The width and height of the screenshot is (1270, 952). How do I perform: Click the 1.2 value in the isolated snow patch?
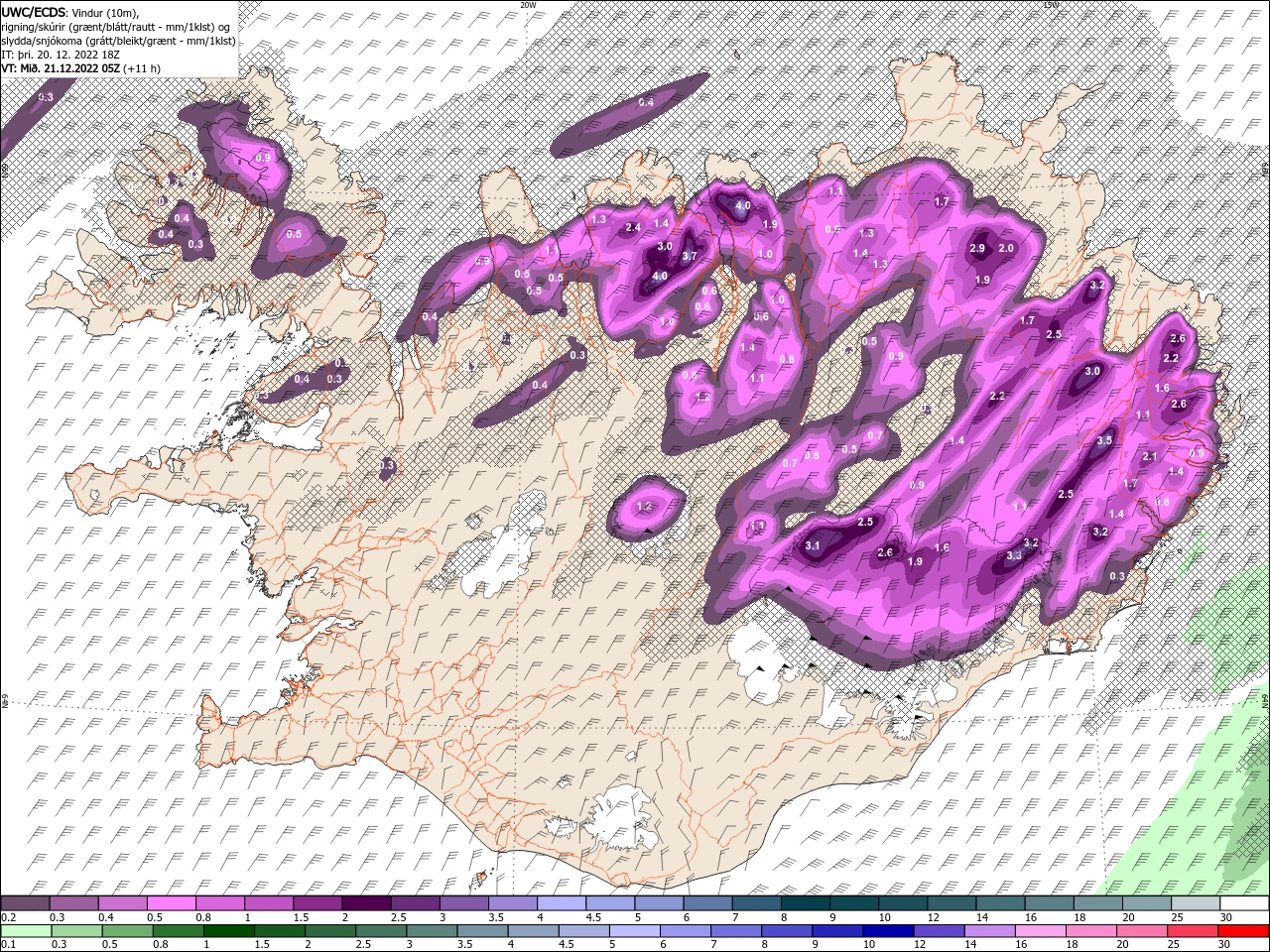pos(644,506)
